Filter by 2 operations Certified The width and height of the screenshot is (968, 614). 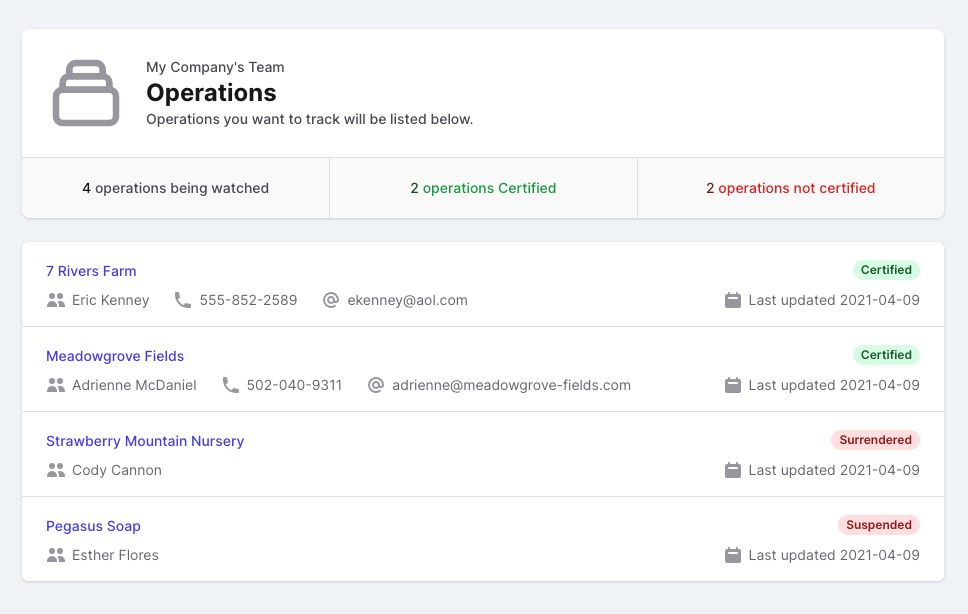483,188
